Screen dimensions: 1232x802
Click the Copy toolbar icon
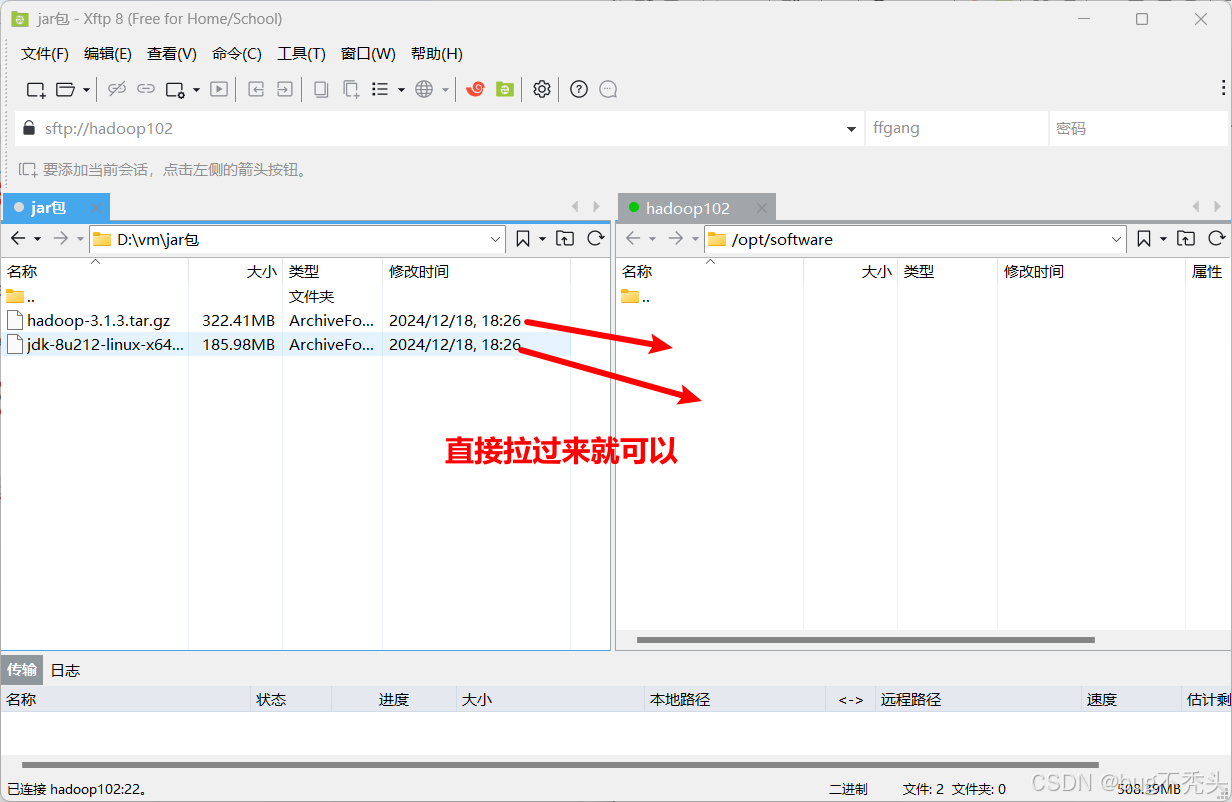[321, 89]
